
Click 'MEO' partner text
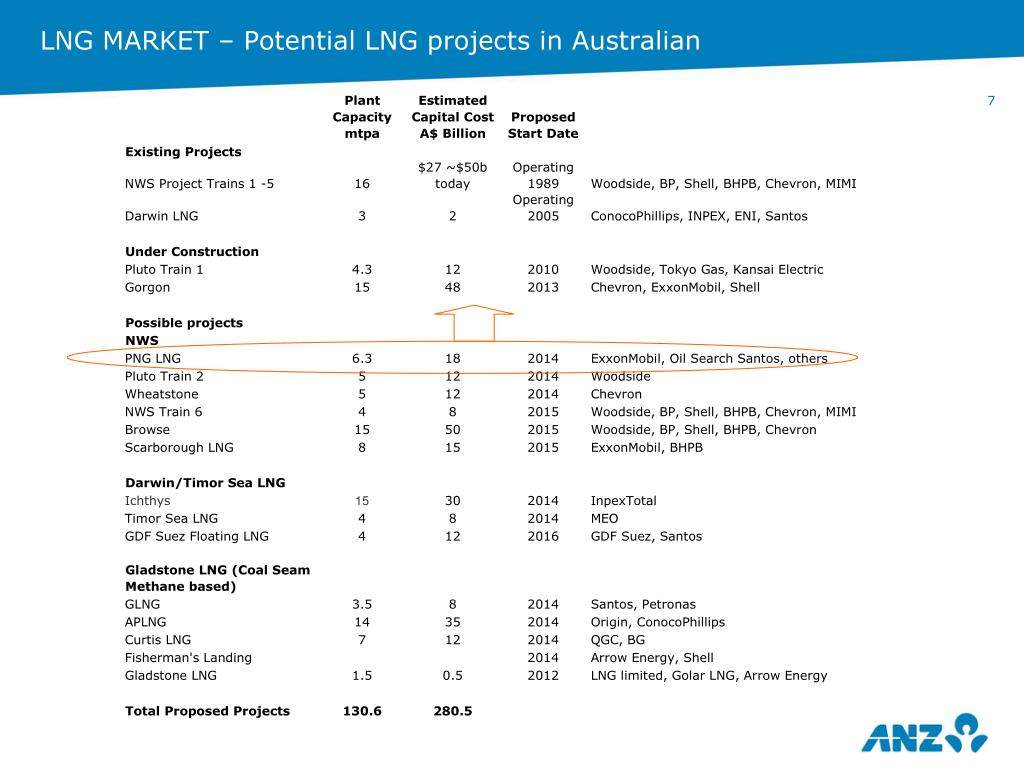point(604,519)
